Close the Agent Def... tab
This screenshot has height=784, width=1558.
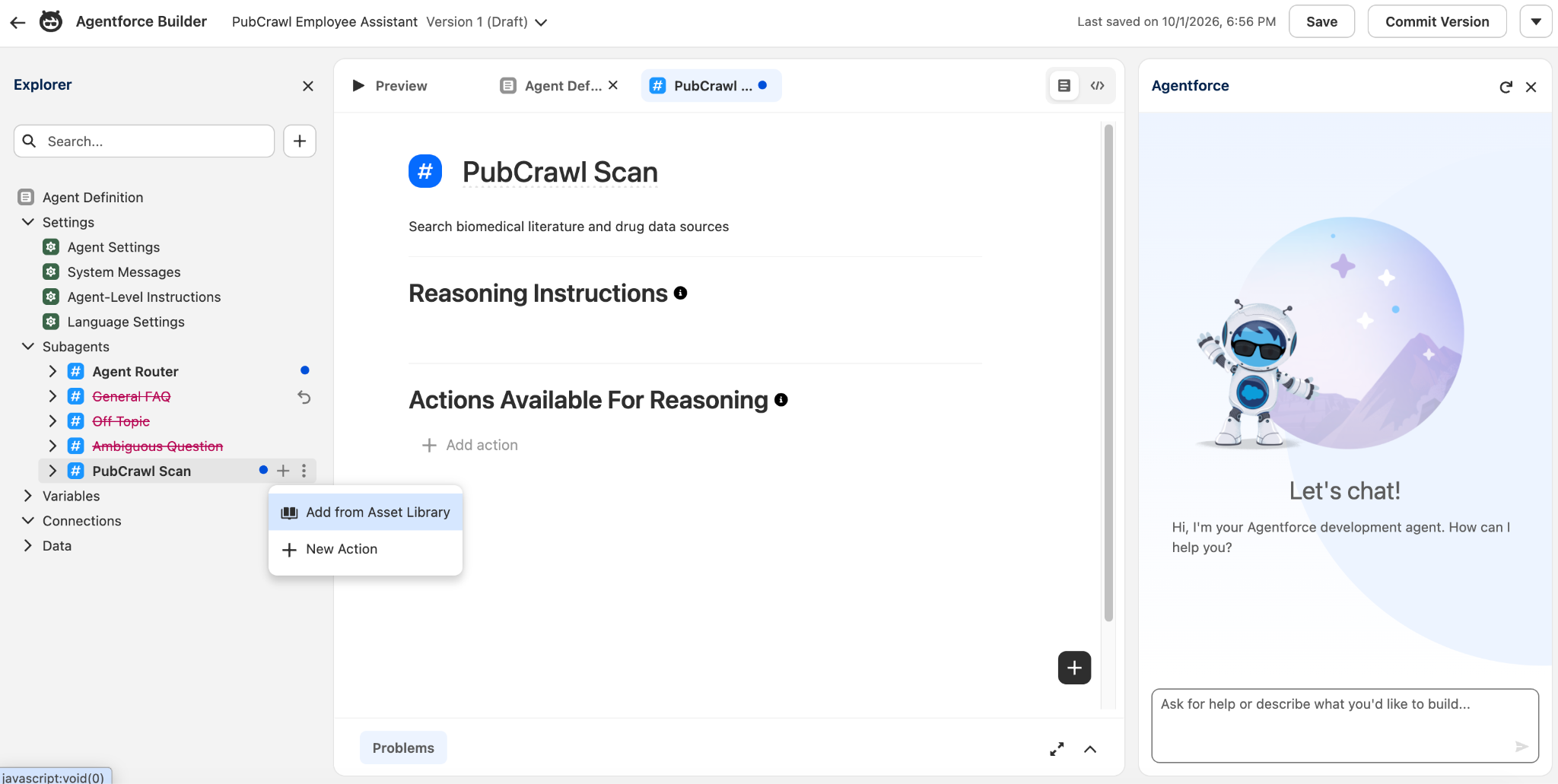[x=613, y=85]
